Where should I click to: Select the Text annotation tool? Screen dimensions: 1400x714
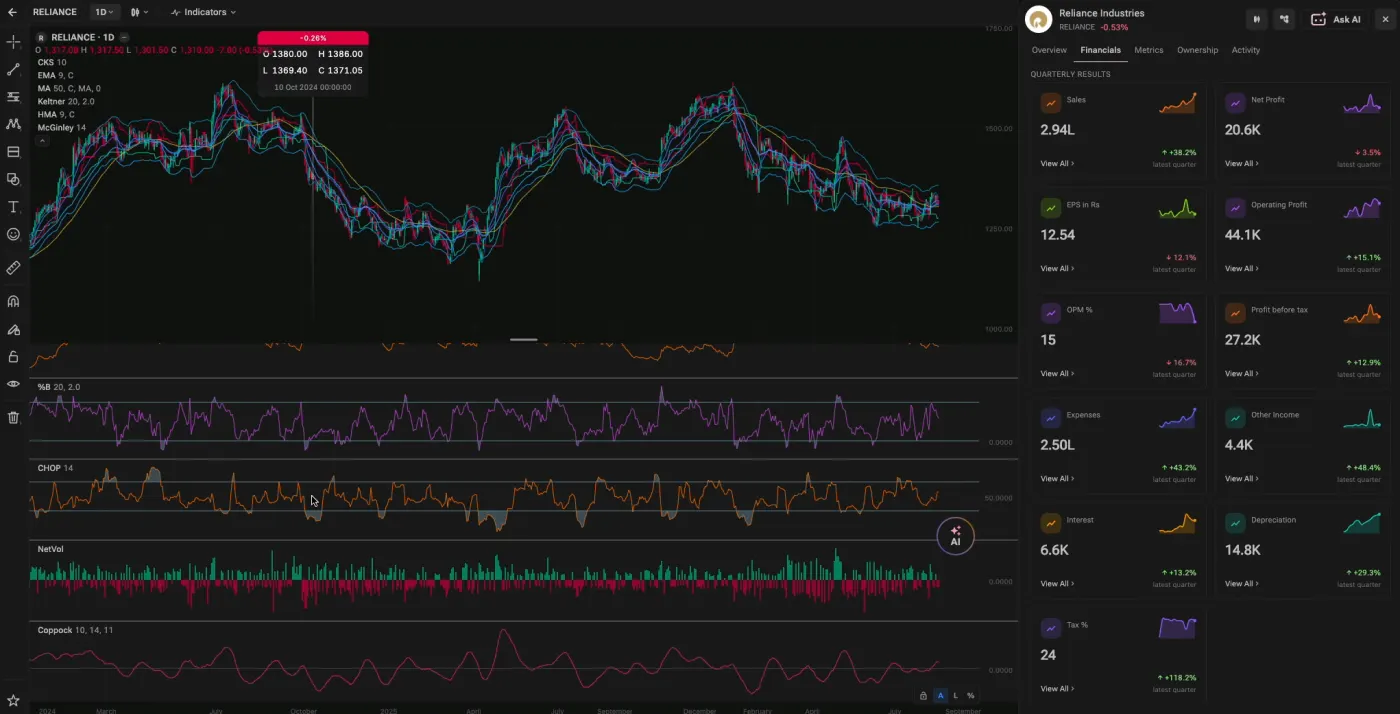coord(13,207)
